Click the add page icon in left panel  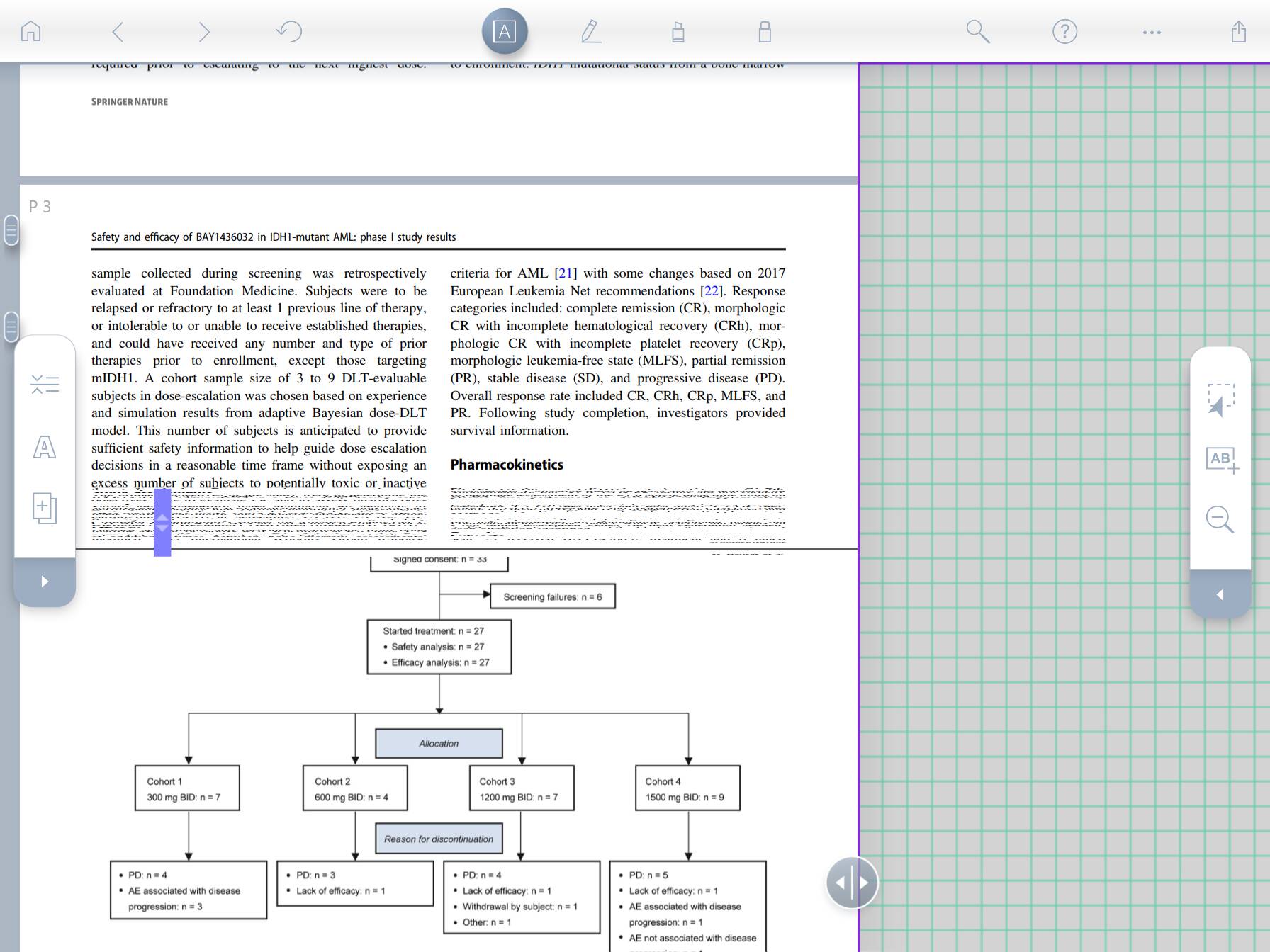click(45, 508)
